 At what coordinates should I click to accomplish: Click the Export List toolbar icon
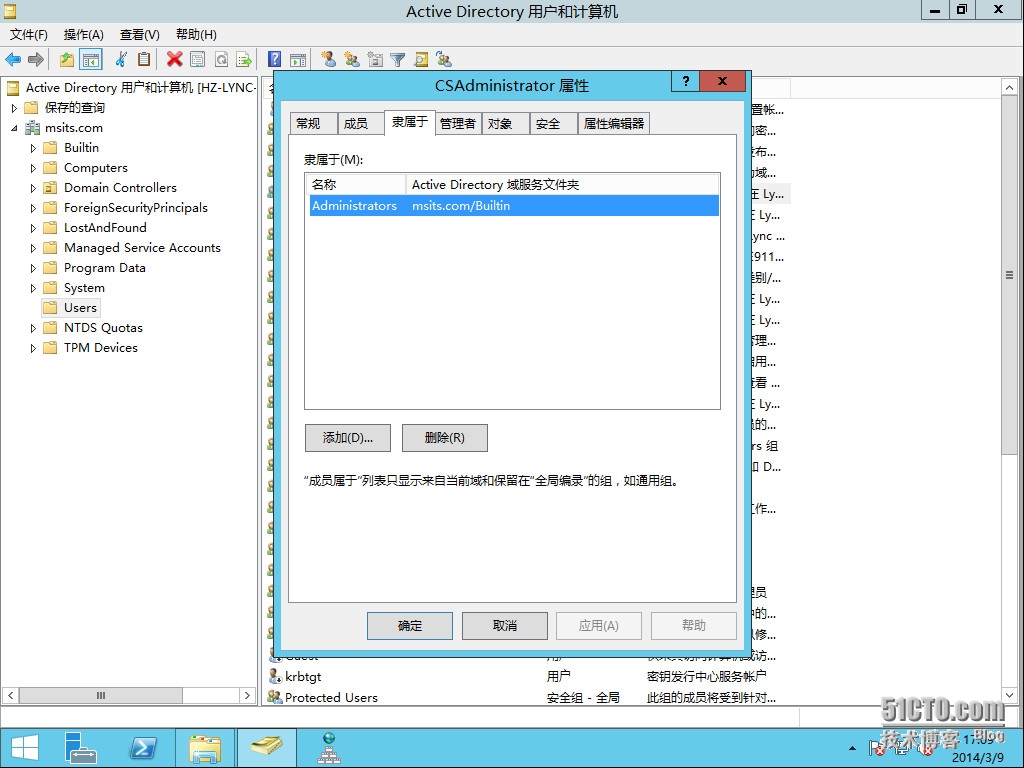[244, 59]
